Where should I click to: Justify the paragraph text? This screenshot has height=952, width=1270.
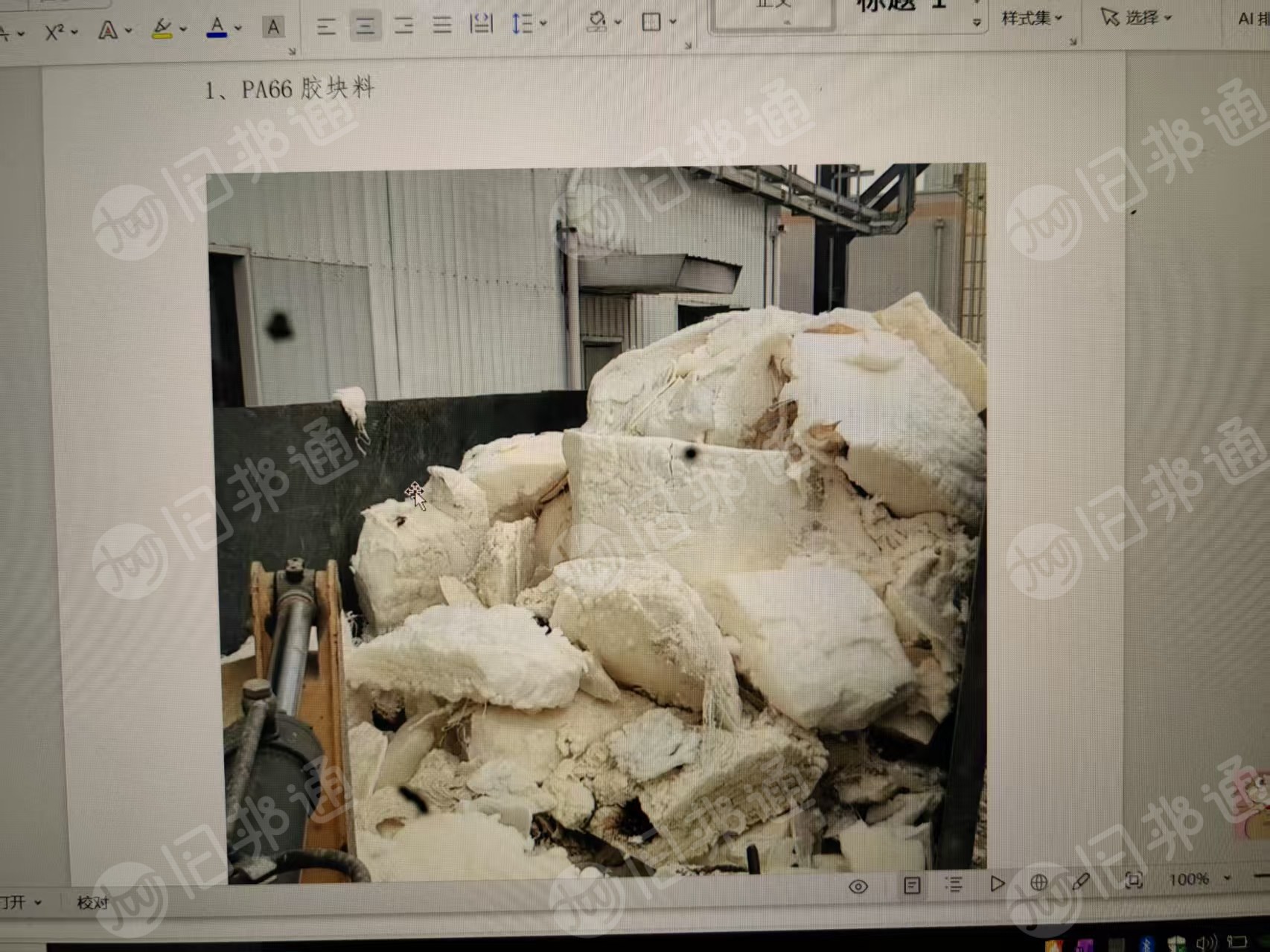coord(442,26)
